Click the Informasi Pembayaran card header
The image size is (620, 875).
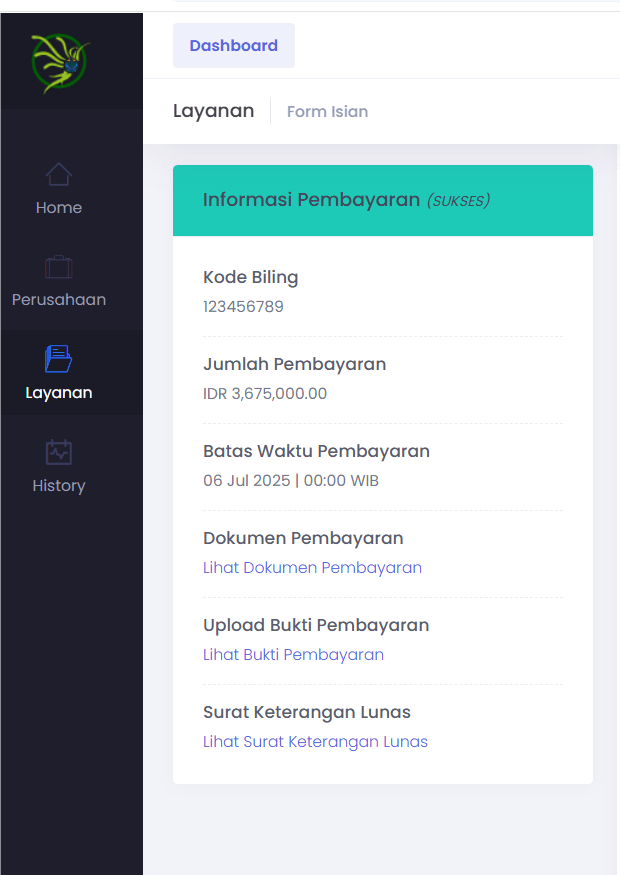tap(311, 200)
